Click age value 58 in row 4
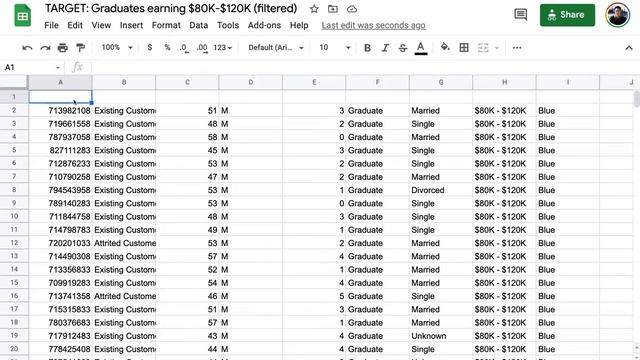The height and width of the screenshot is (360, 640). click(x=187, y=137)
